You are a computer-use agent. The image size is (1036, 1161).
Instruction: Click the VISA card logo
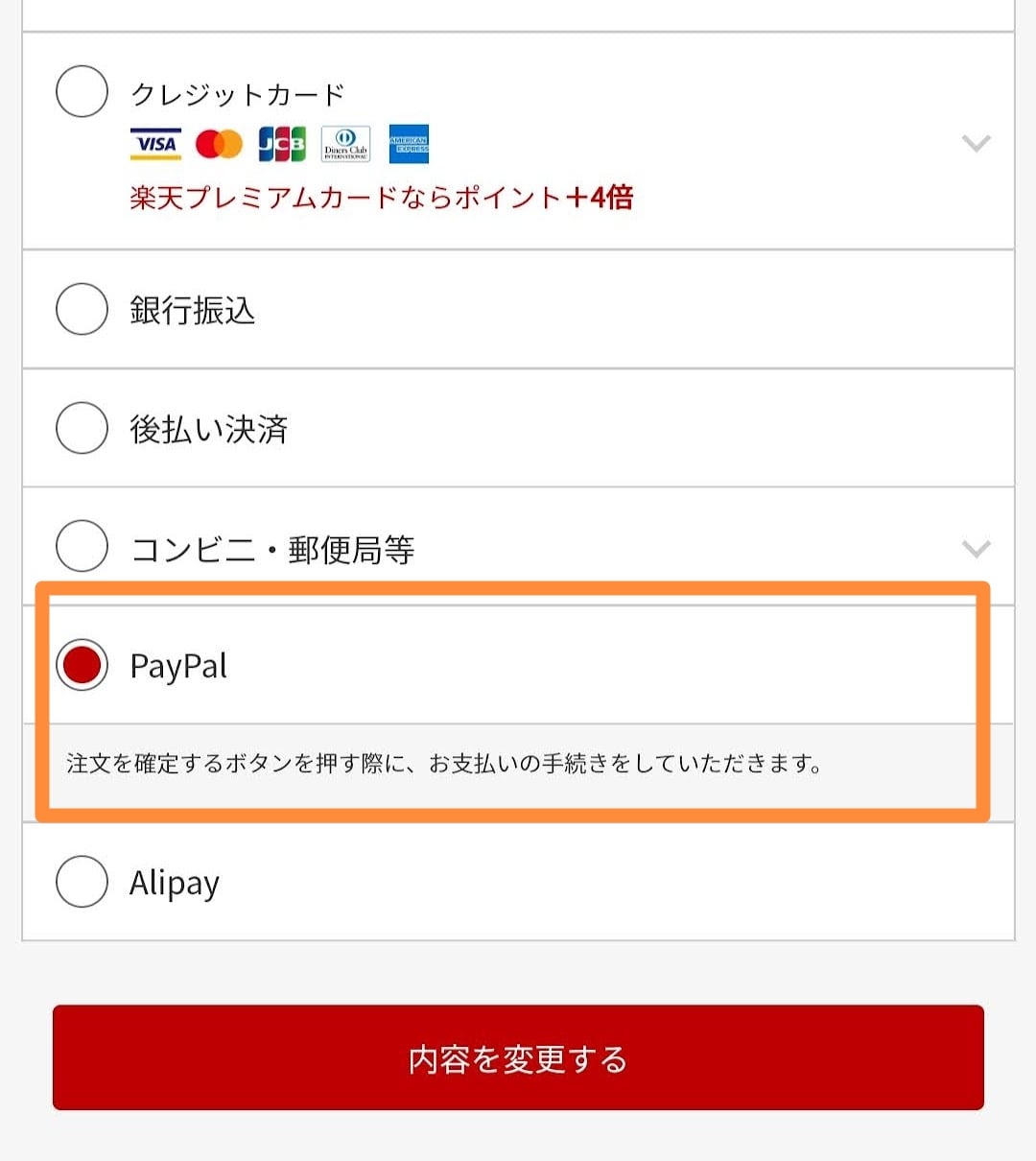[155, 144]
